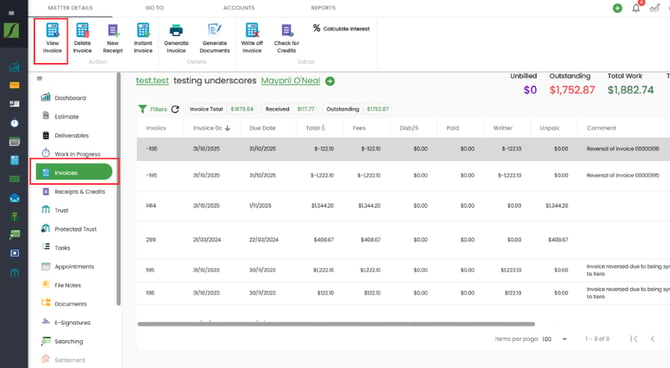Click the Outstanding $1,752.87 amount
Viewport: 670px width, 368px height.
tap(572, 90)
